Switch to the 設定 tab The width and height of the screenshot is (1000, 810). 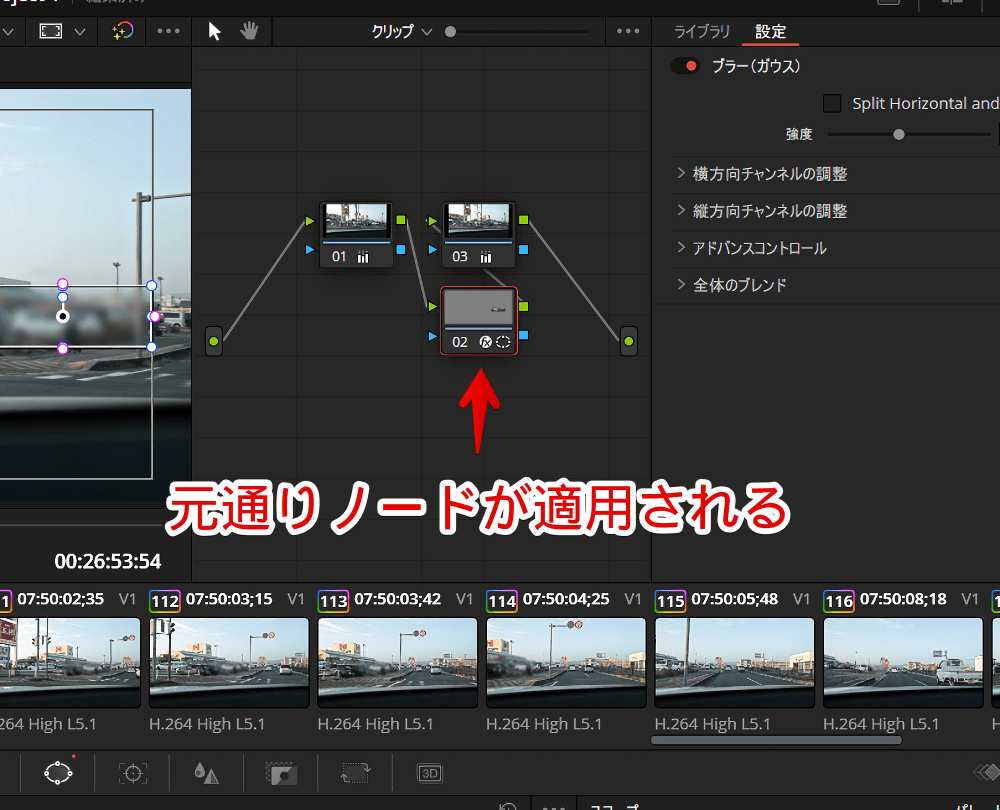tap(770, 31)
